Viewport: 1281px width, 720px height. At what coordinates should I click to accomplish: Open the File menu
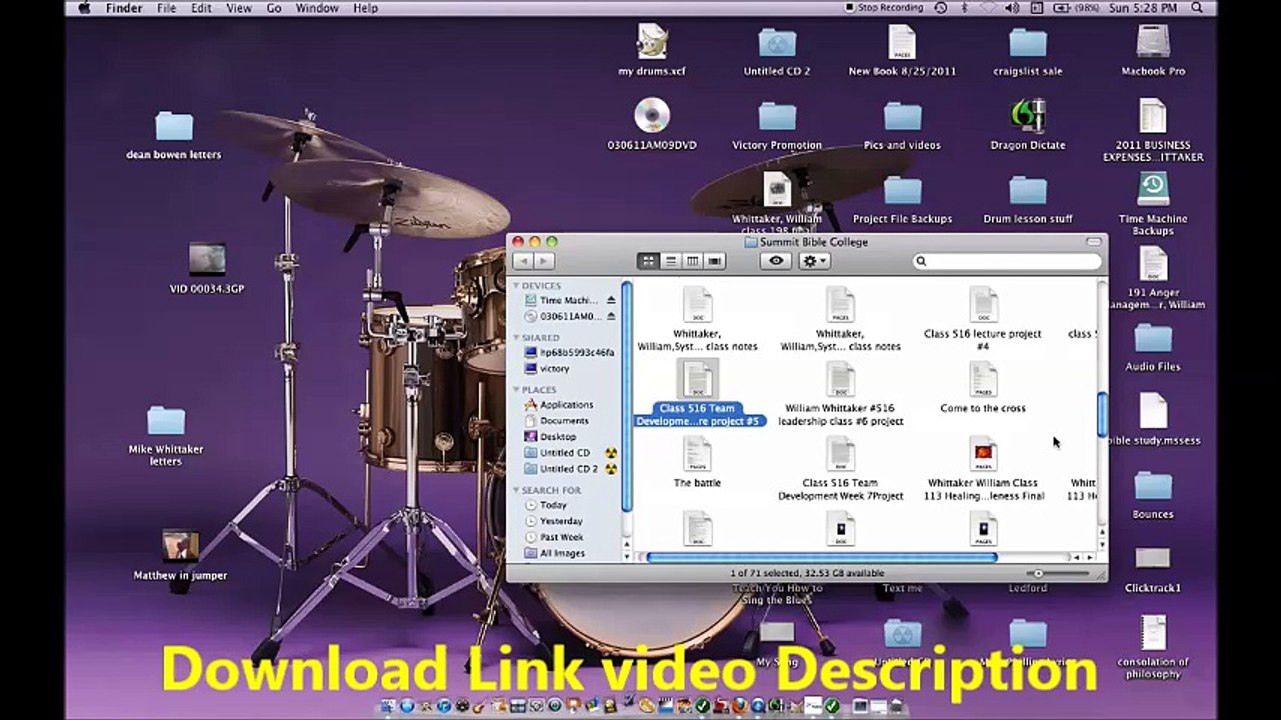(x=166, y=8)
